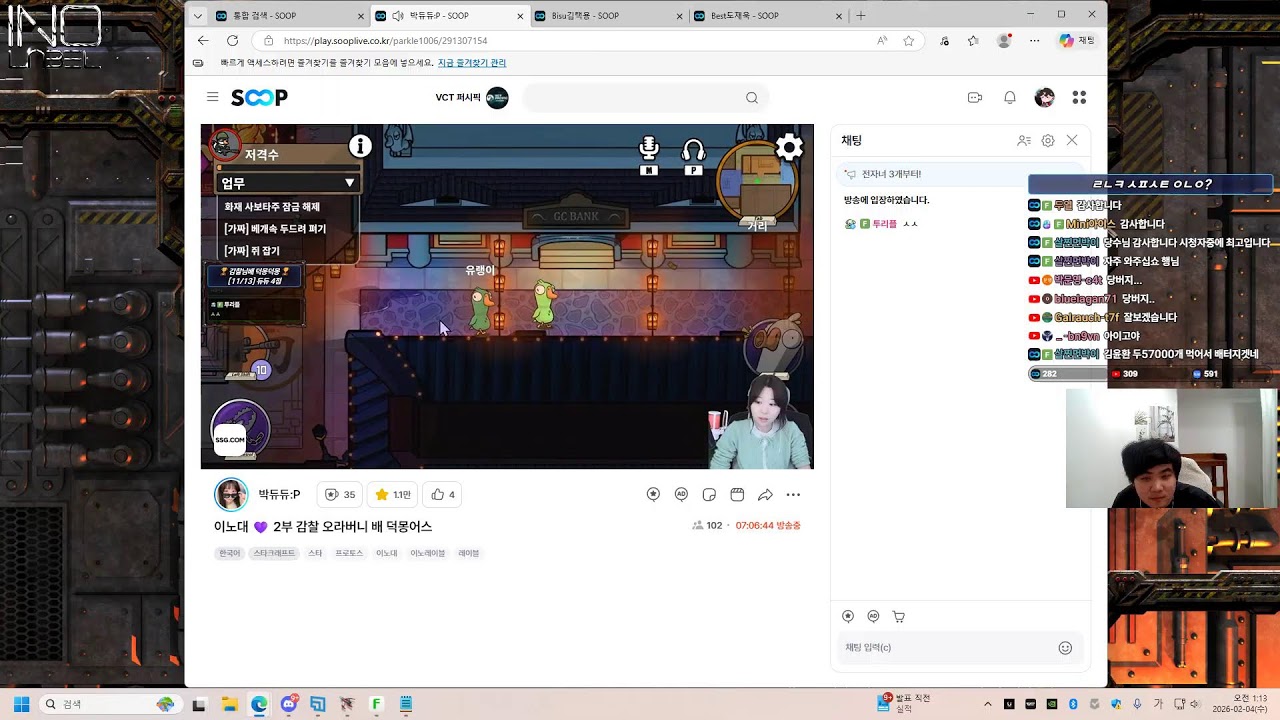Click the 스타크래프트 tag
This screenshot has height=720, width=1280.
[274, 553]
